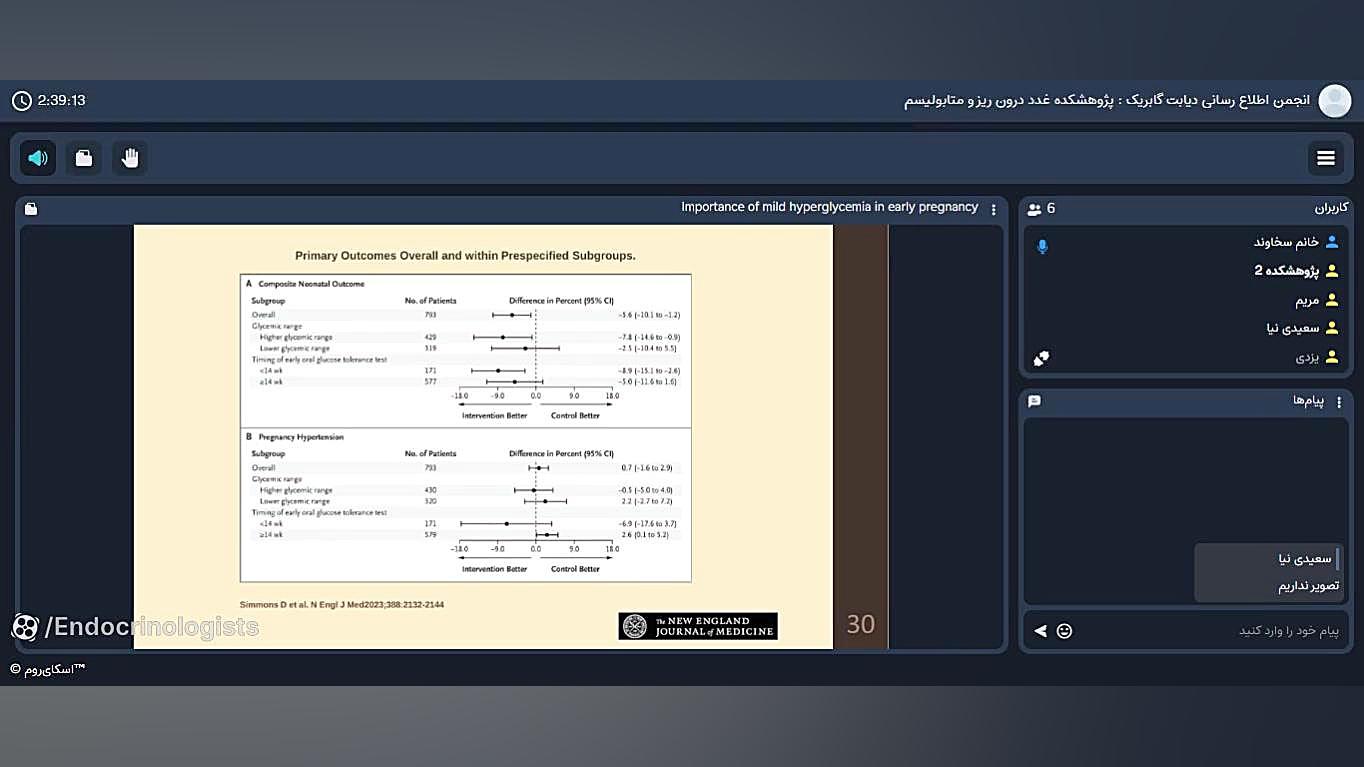Click the session time 2:39:13
The image size is (1364, 767).
click(61, 101)
